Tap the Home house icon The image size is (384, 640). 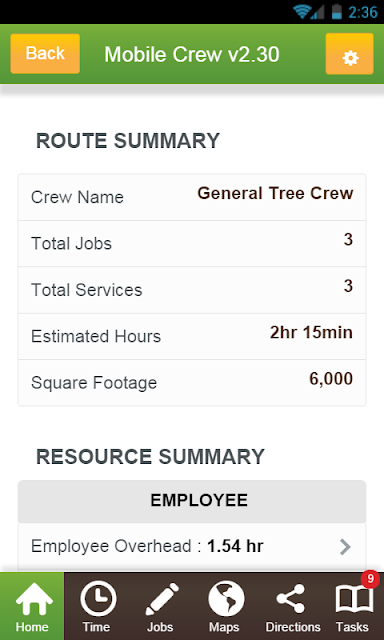coord(34,598)
